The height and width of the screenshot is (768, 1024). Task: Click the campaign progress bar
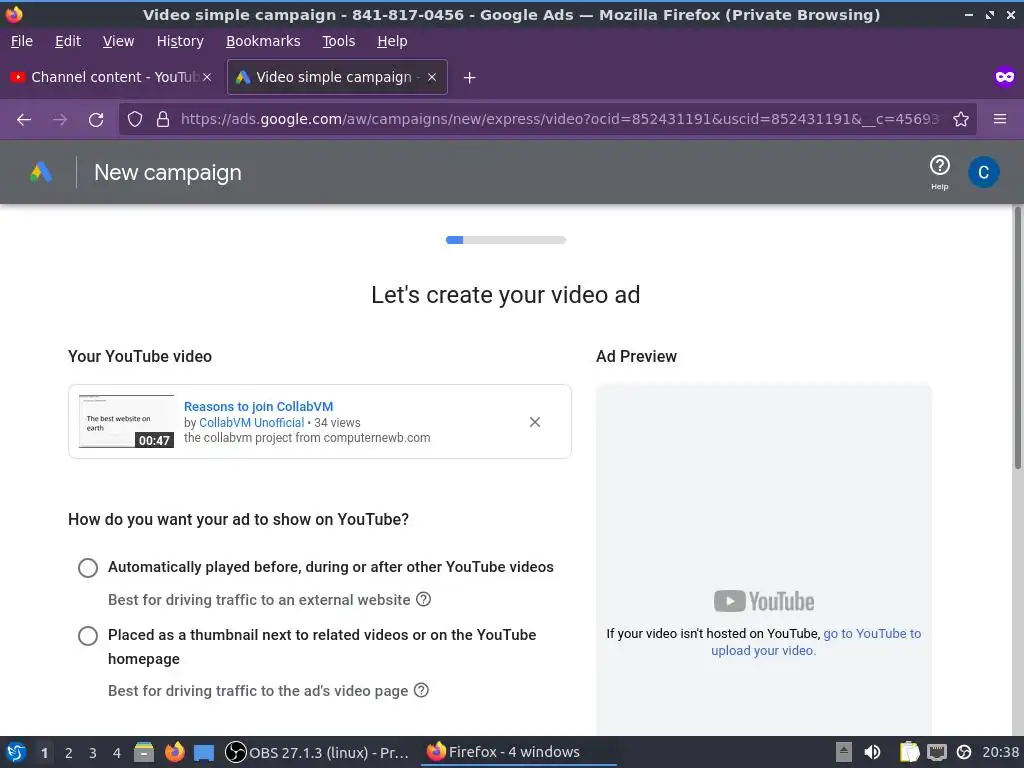[x=505, y=240]
